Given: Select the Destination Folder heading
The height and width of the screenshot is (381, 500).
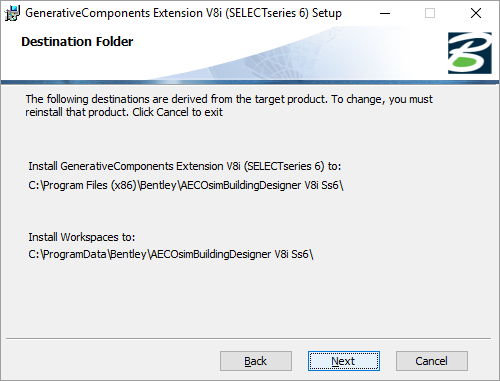Looking at the screenshot, I should click(77, 42).
